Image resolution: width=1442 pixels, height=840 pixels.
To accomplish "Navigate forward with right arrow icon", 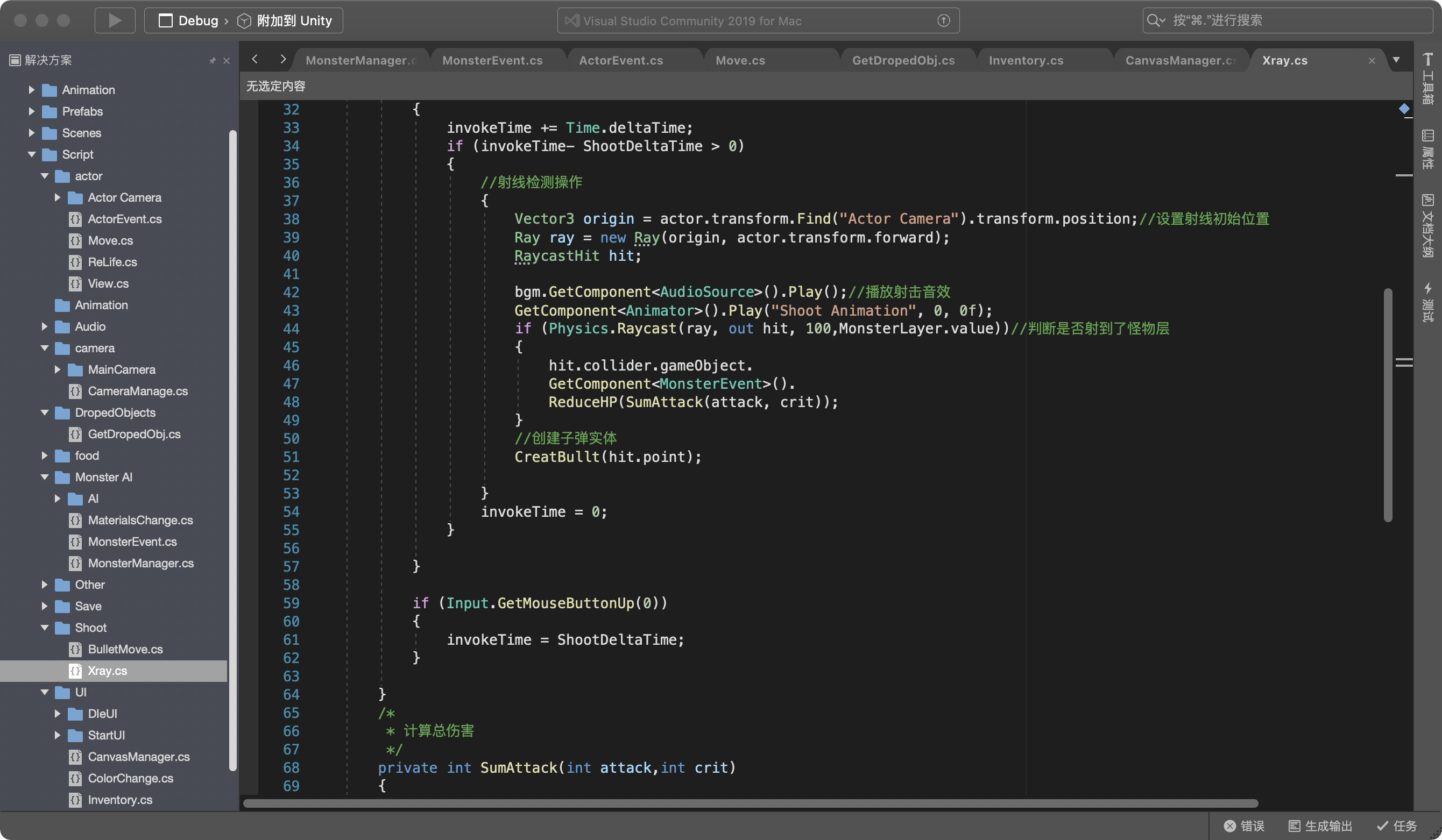I will point(282,59).
